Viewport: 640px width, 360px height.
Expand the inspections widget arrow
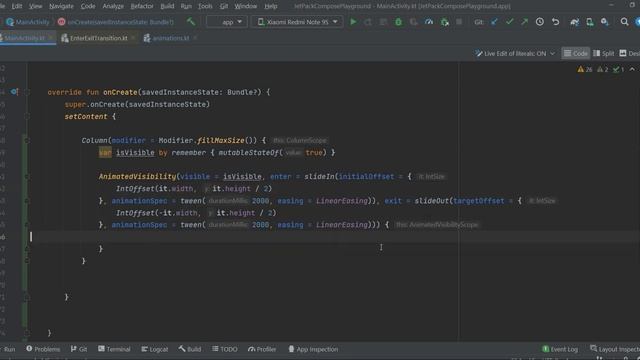632,69
